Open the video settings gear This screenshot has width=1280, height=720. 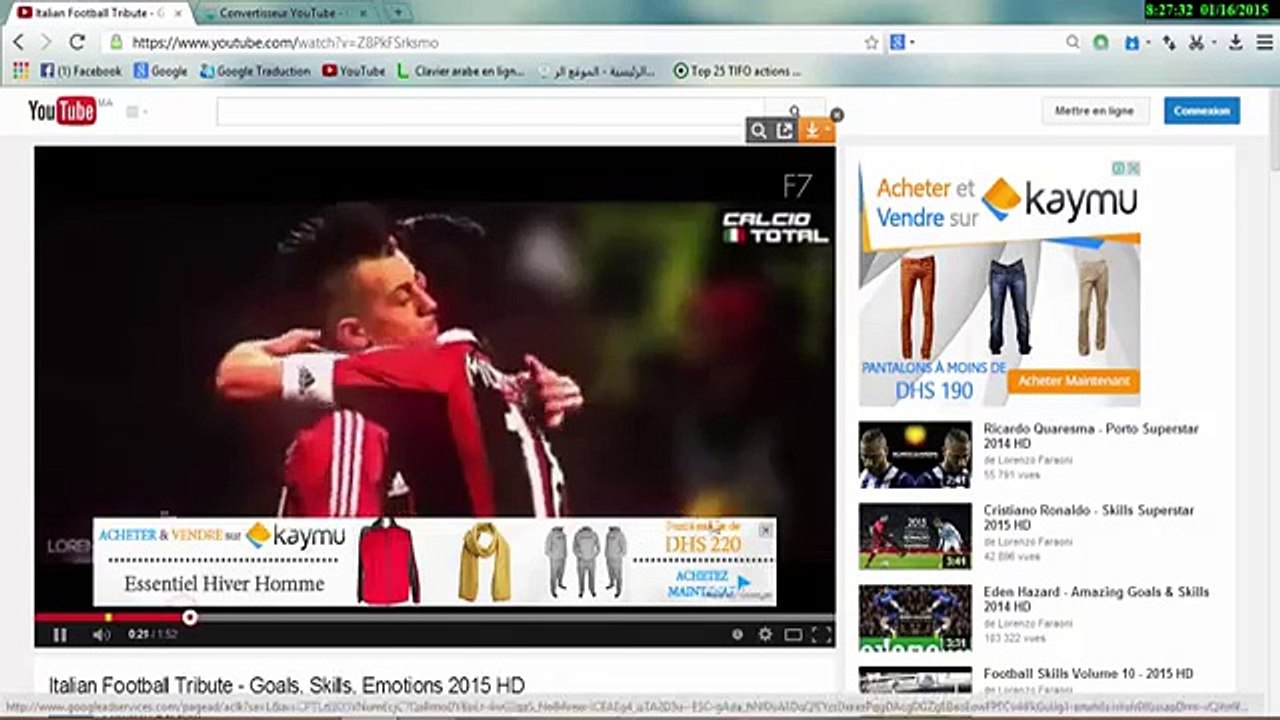coord(765,634)
